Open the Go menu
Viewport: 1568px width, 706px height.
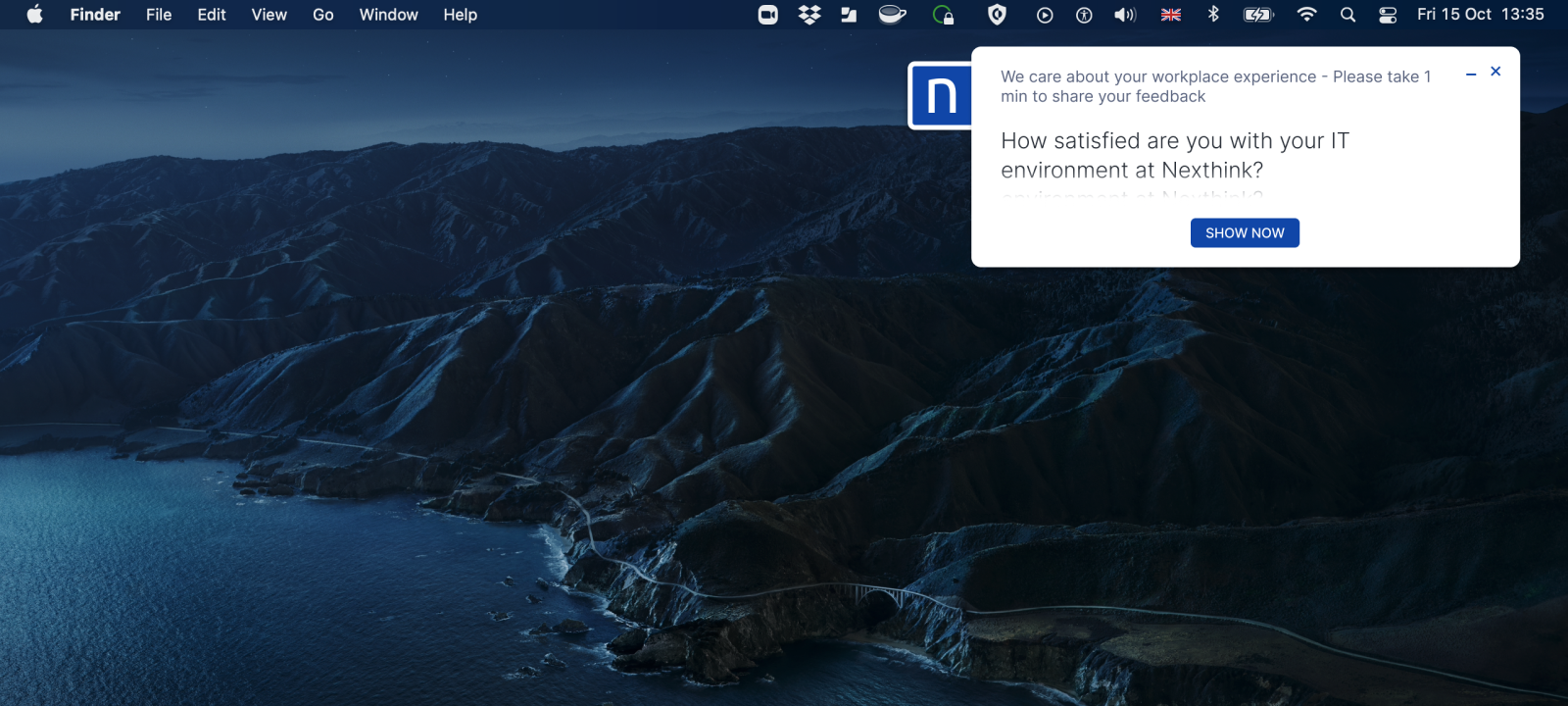coord(323,15)
